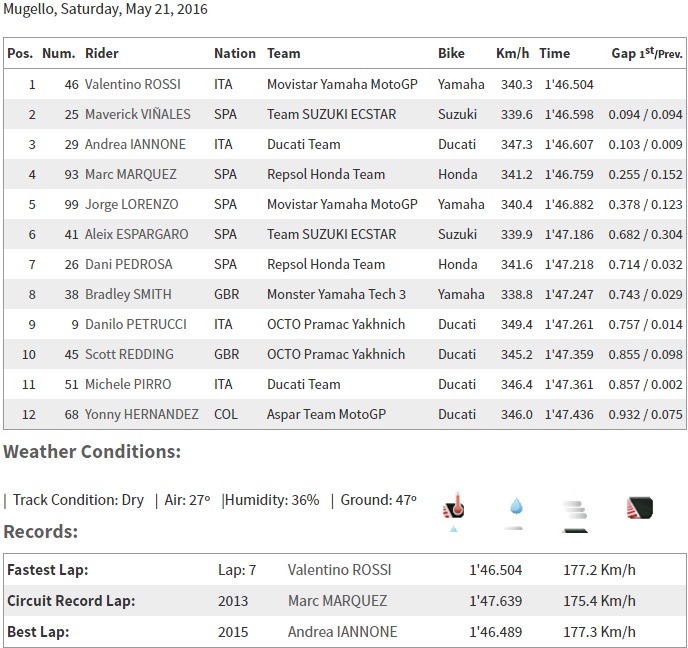Click the Circuit Record Lap label
Screen dimensions: 688x648
(x=71, y=601)
